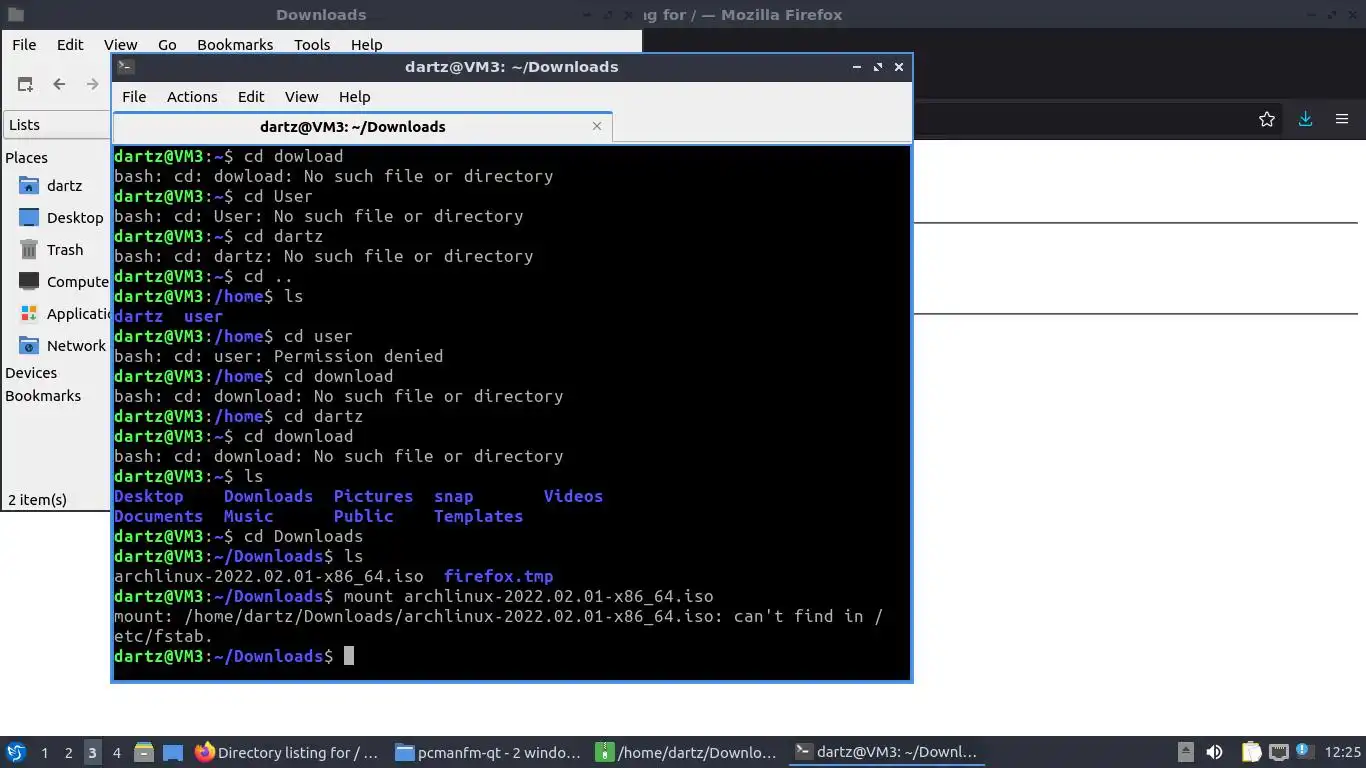Open Bookmarks menu in file manager
1366x768 pixels.
tap(235, 44)
